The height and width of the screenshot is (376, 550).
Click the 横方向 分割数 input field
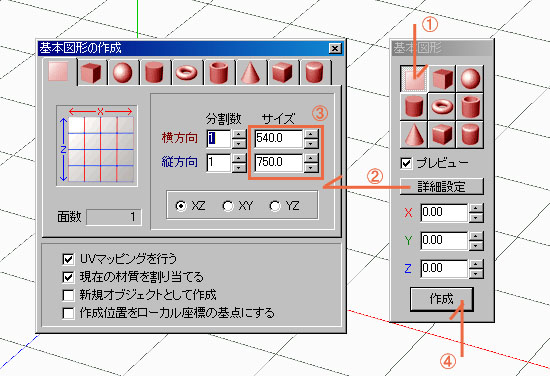[x=219, y=139]
